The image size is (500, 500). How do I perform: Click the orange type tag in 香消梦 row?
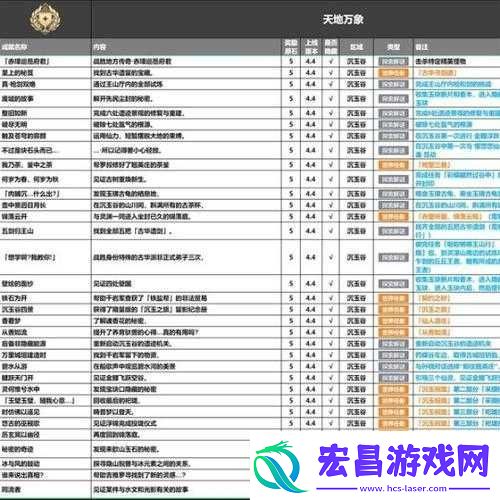pos(393,321)
